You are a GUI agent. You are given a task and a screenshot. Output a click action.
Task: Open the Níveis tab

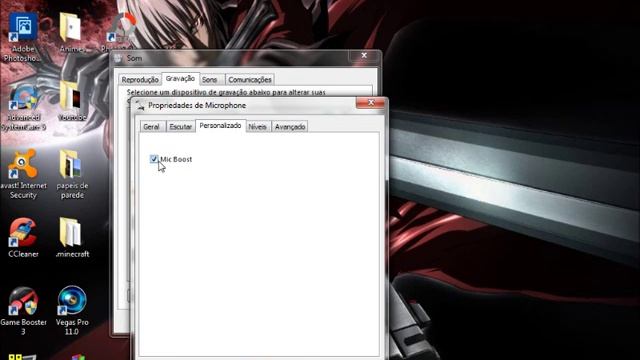pos(258,127)
